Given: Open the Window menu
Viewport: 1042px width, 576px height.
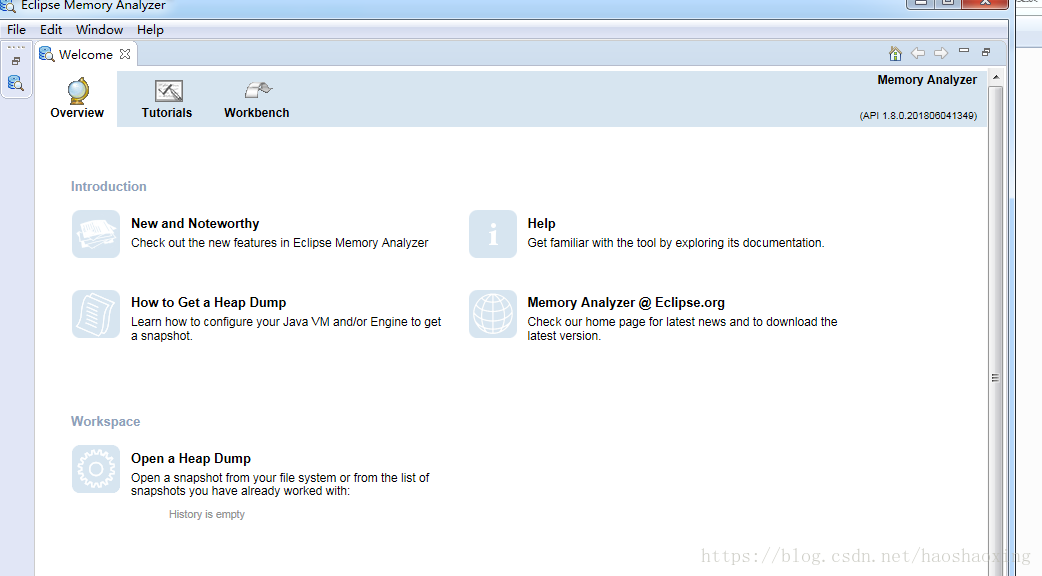Looking at the screenshot, I should pyautogui.click(x=99, y=30).
